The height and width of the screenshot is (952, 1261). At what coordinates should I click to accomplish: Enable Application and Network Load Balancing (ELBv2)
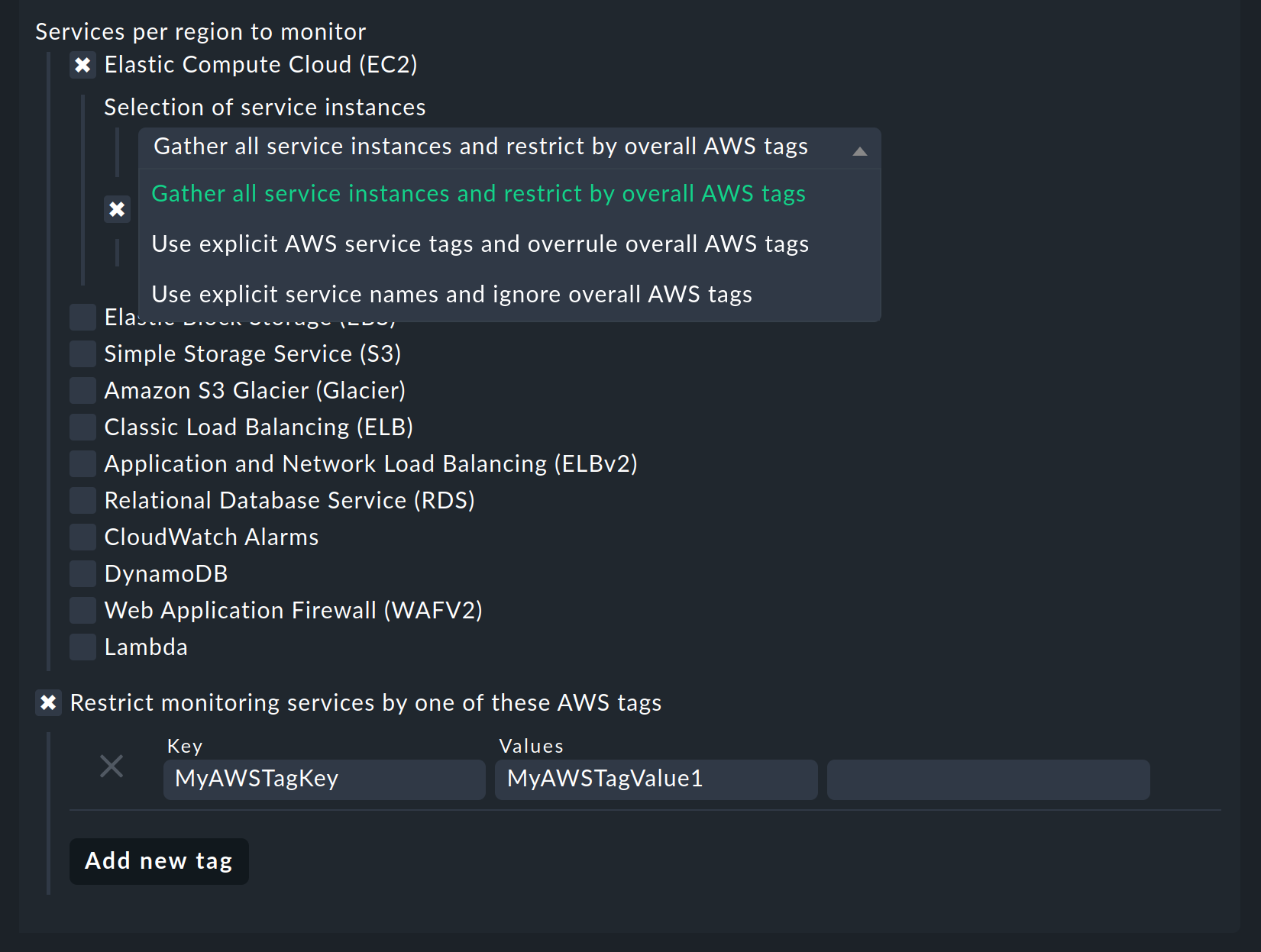coord(82,463)
